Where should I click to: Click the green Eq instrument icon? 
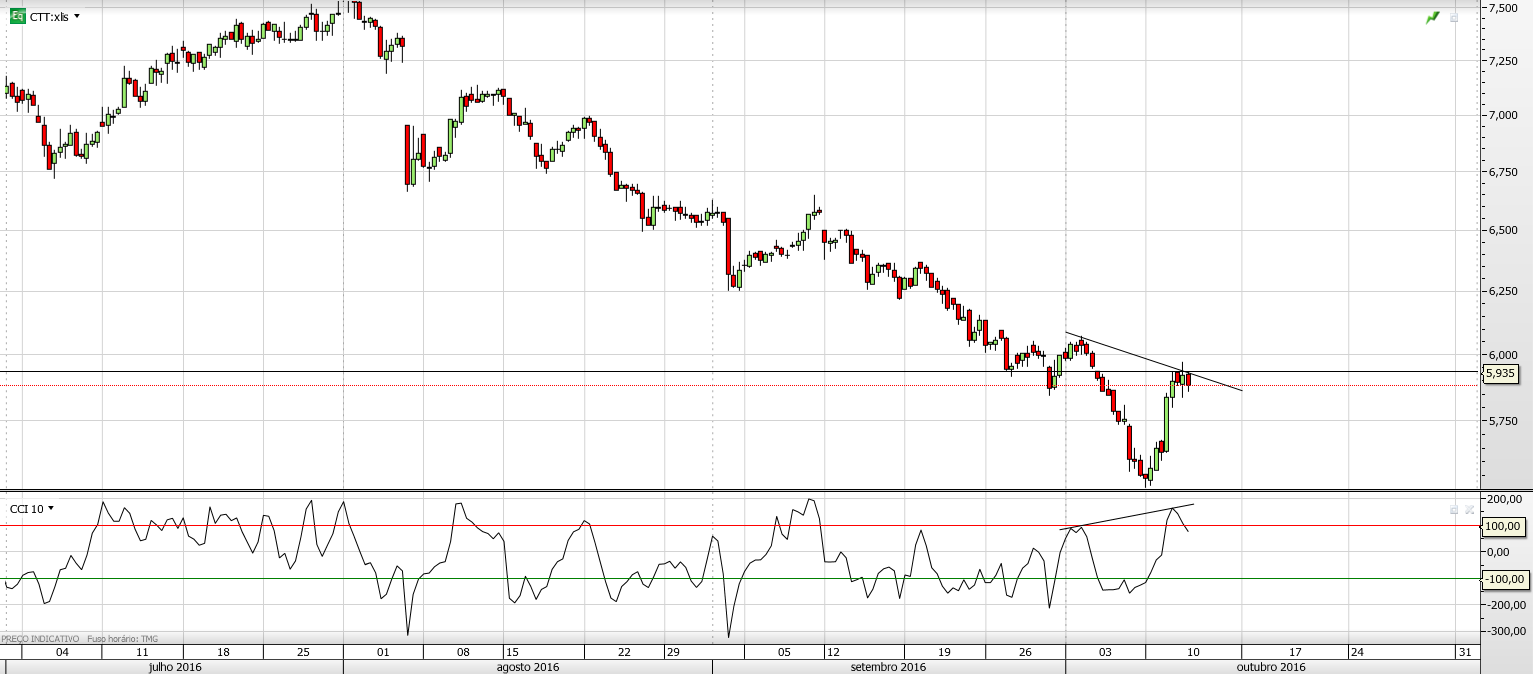coord(18,17)
